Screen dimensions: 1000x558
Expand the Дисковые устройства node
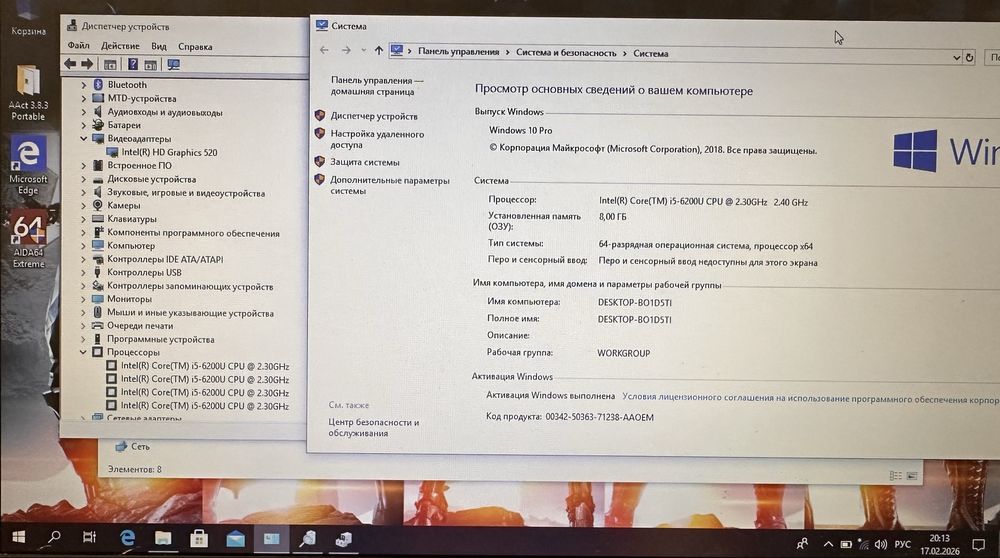[x=84, y=179]
